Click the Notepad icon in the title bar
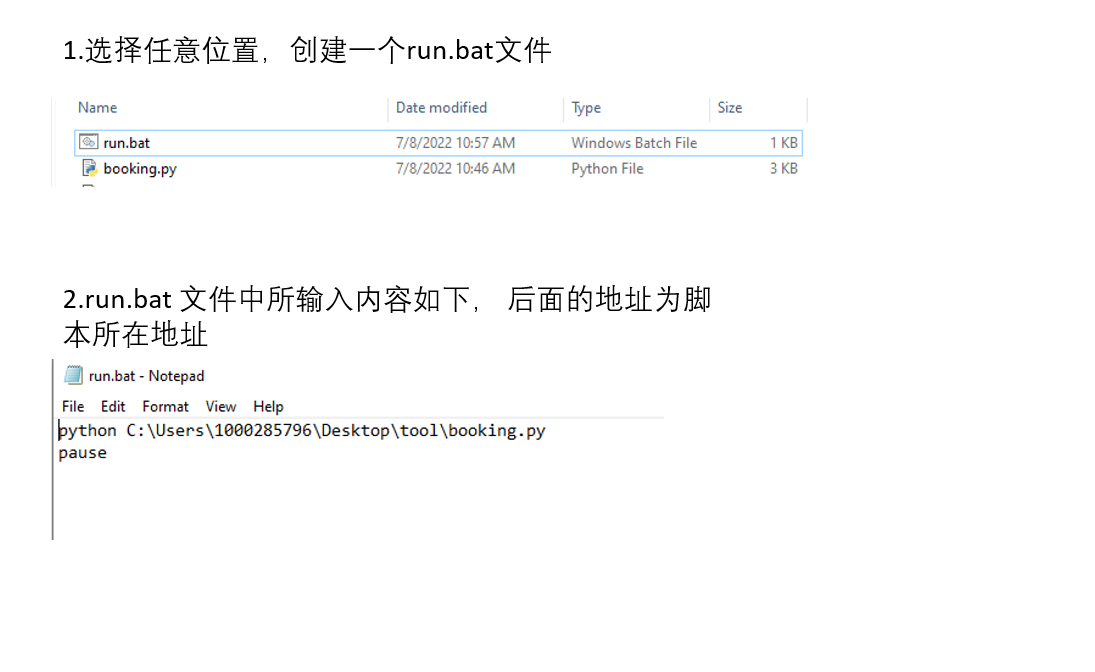This screenshot has width=1095, height=672. pyautogui.click(x=73, y=376)
